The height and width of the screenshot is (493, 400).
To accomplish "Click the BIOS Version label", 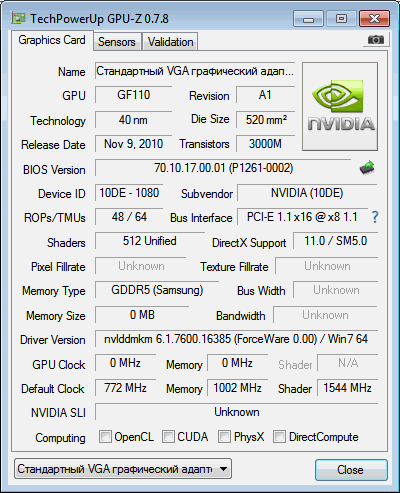I will [x=54, y=170].
